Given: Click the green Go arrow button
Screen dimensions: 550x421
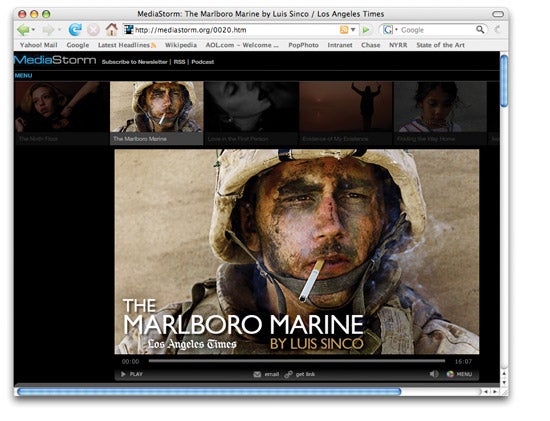Looking at the screenshot, I should pos(366,30).
